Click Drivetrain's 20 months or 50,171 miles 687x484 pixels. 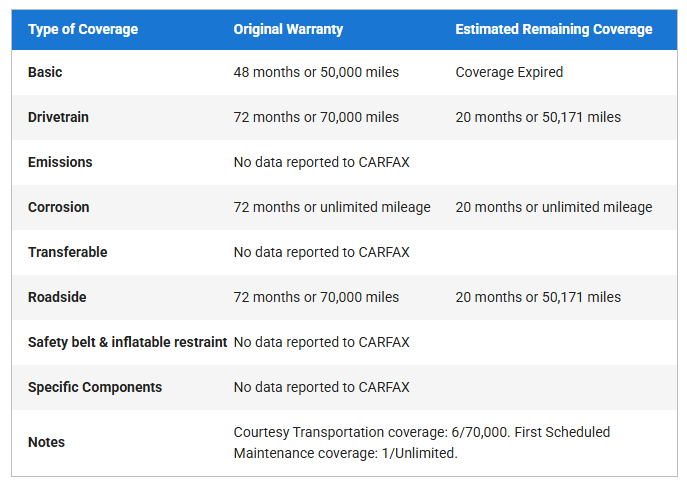click(x=537, y=118)
